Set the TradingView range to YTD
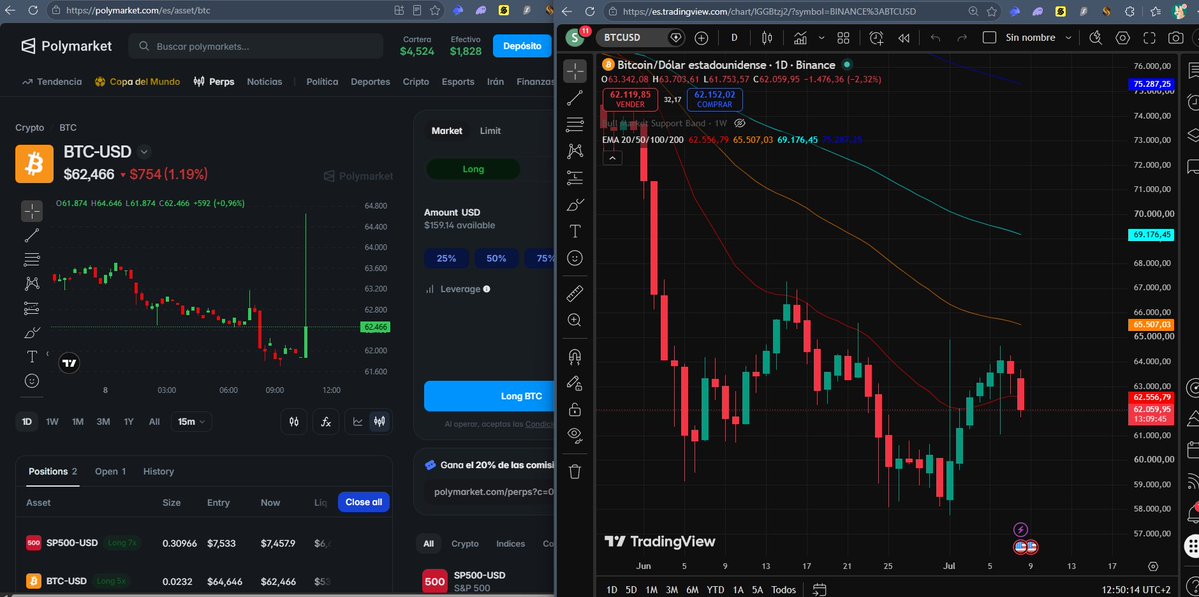 (715, 589)
